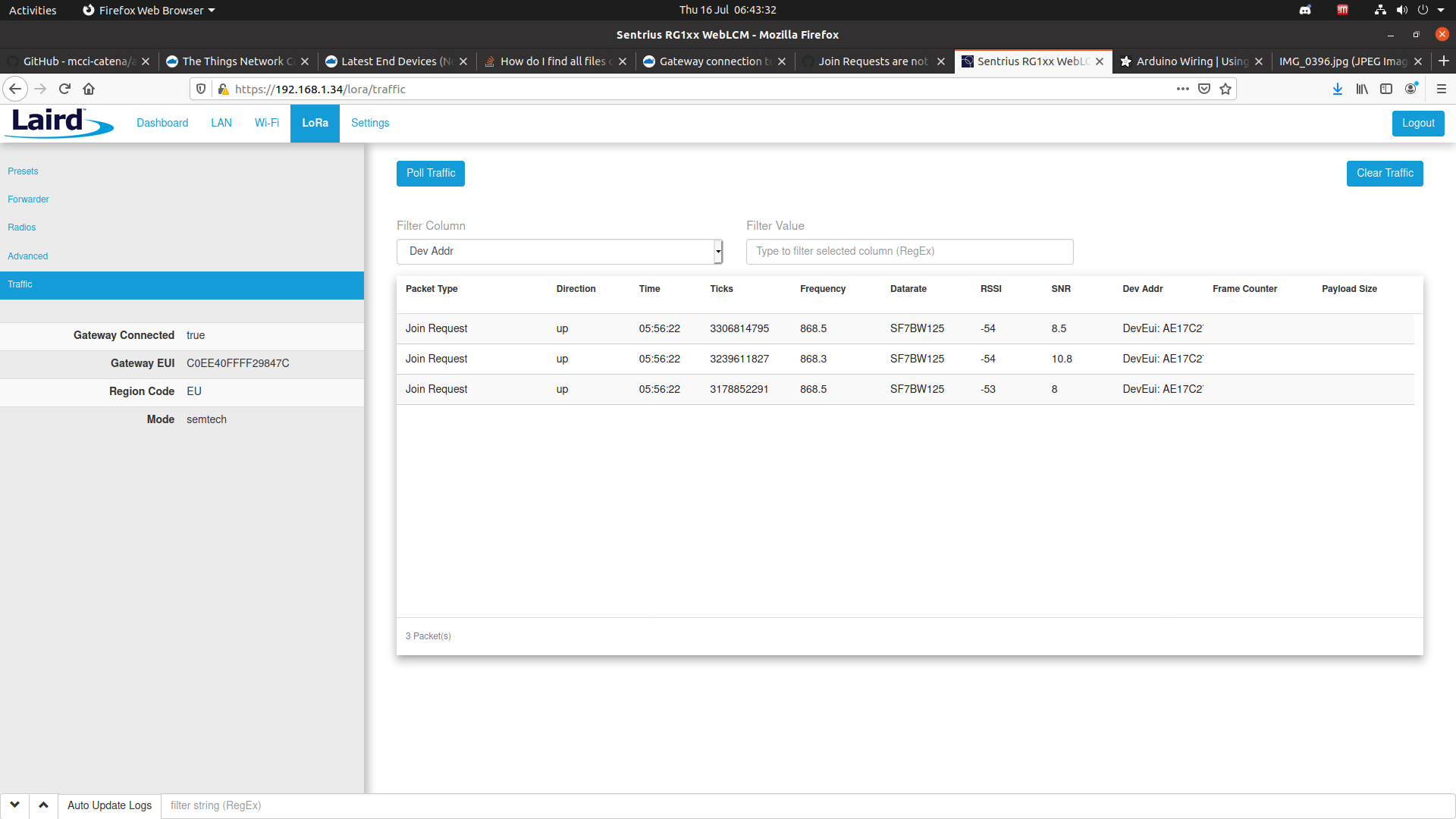
Task: Open Activities overview
Action: click(x=33, y=10)
